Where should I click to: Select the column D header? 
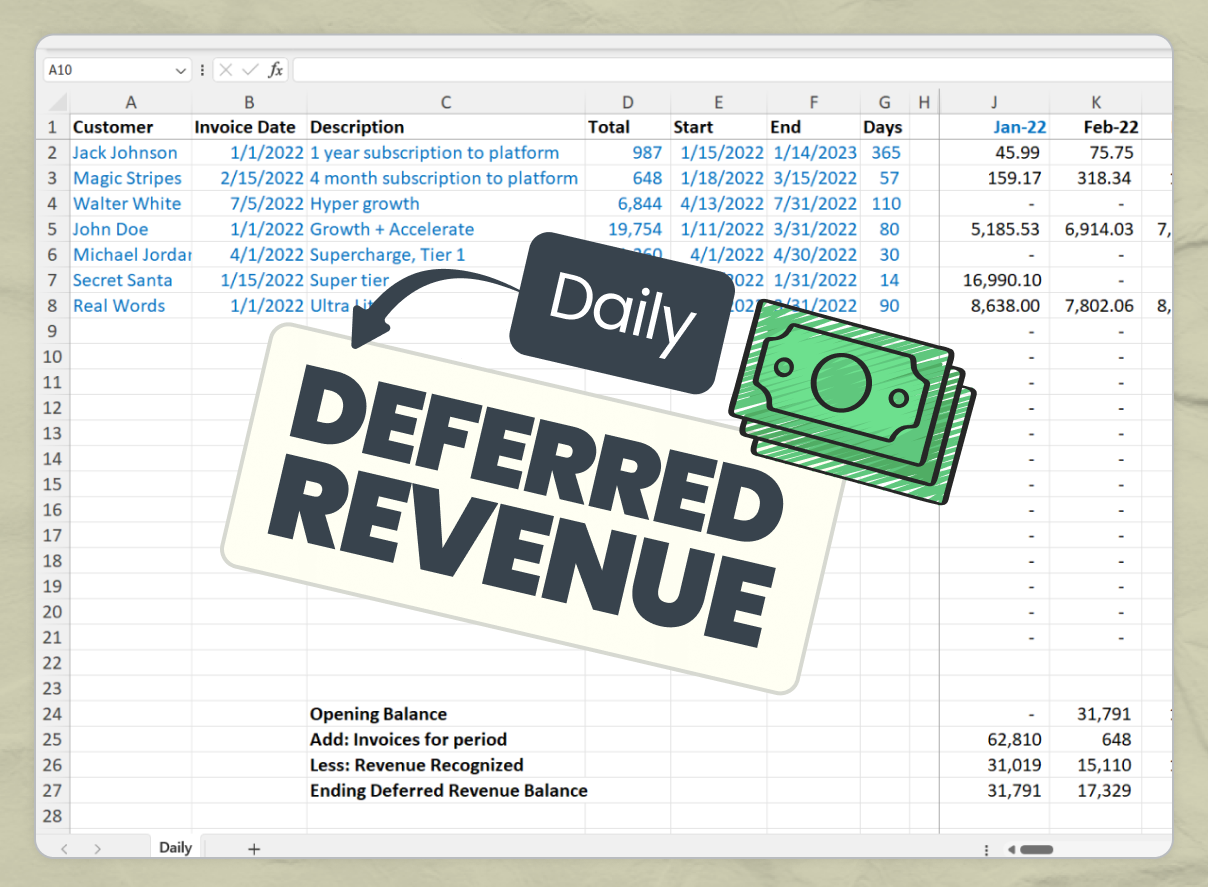pos(628,101)
